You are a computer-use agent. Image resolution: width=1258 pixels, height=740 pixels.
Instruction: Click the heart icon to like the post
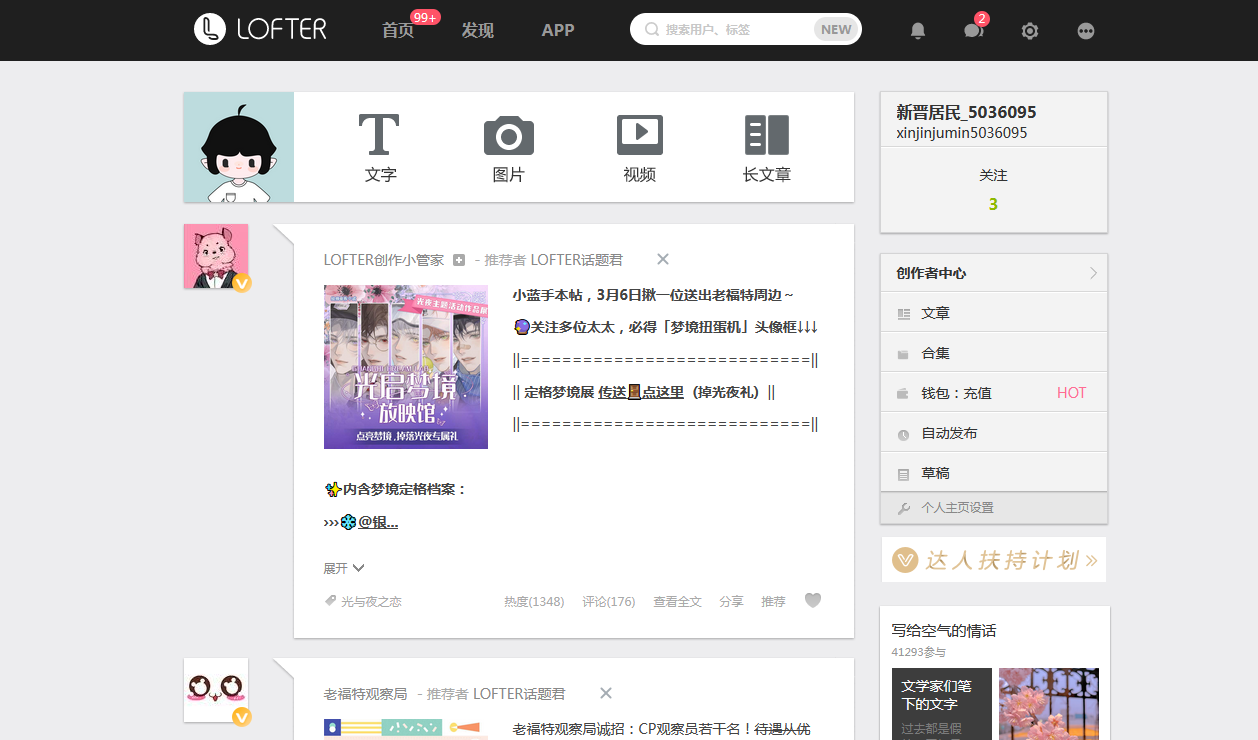coord(813,600)
